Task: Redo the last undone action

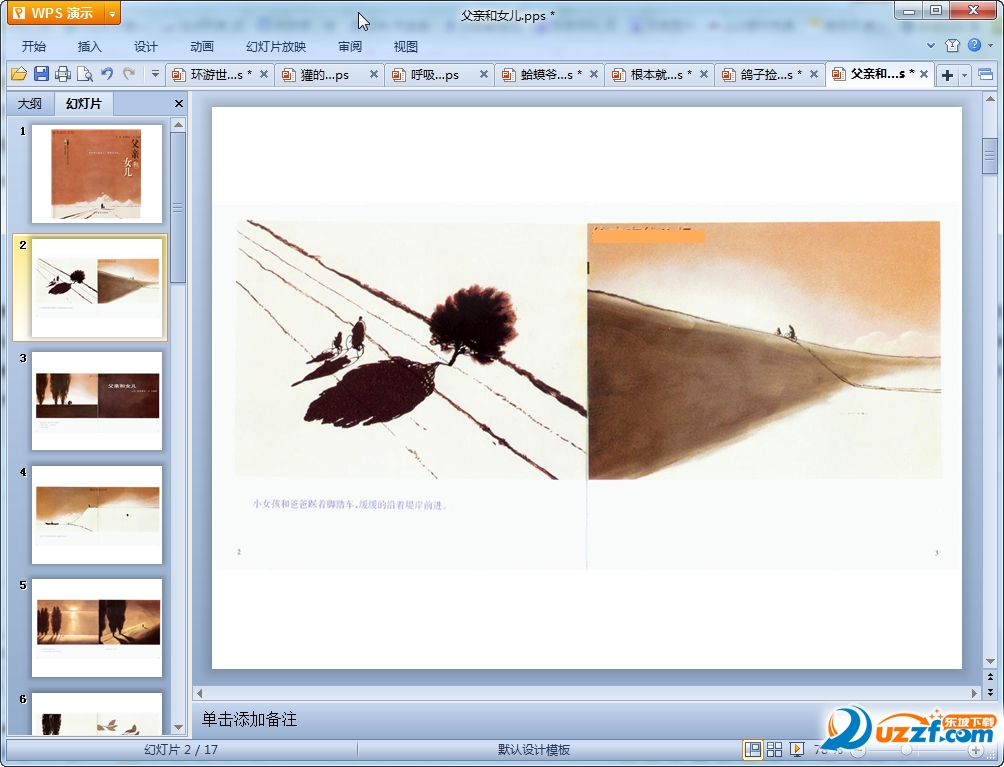Action: click(129, 74)
